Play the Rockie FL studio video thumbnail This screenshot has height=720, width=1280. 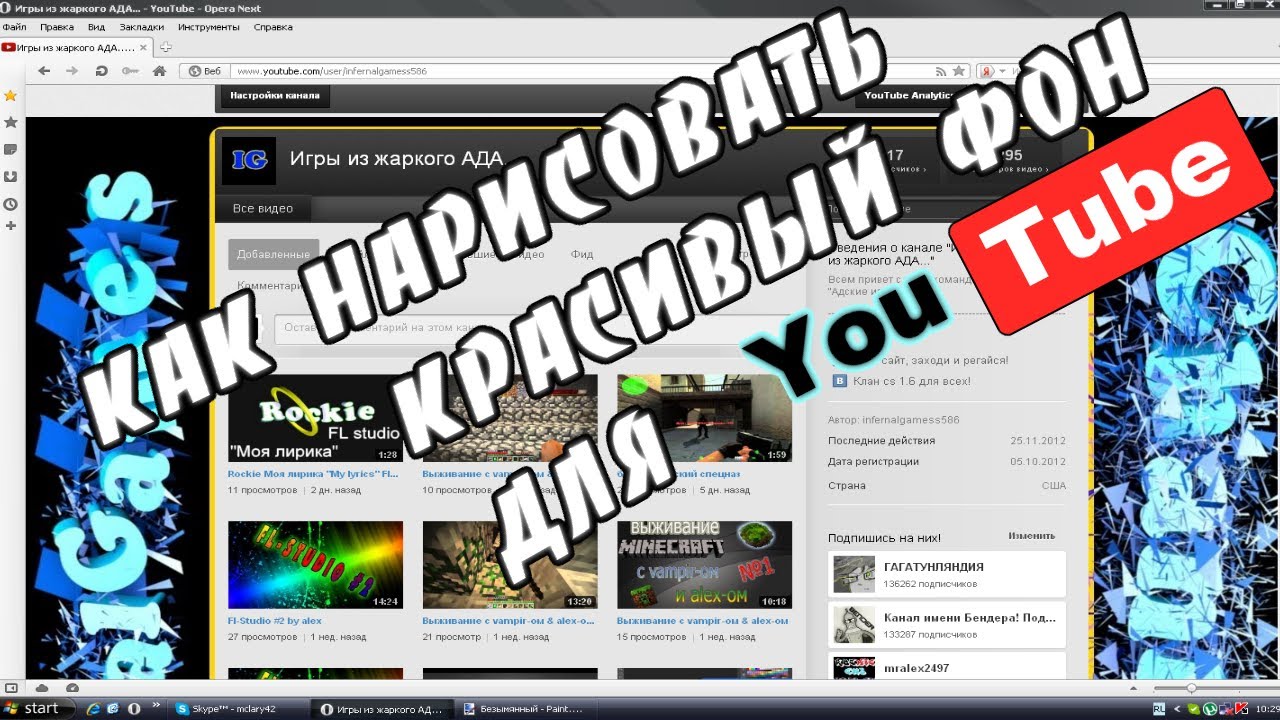(315, 418)
